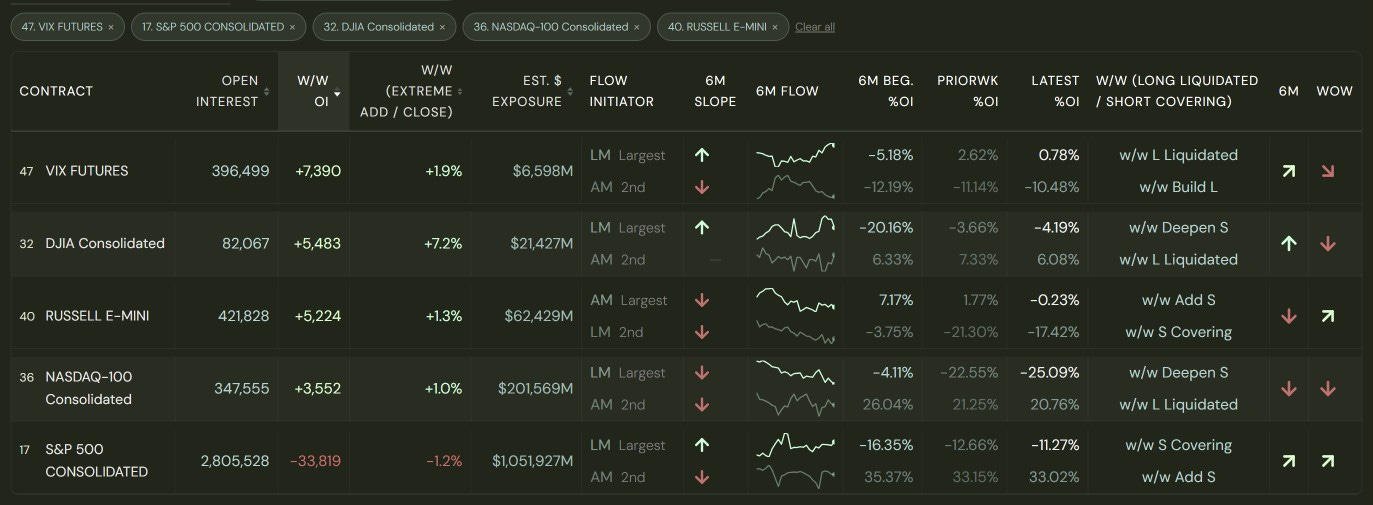Click latest %OI value -25.09%
Screen dimensions: 1373x505
click(x=1050, y=373)
